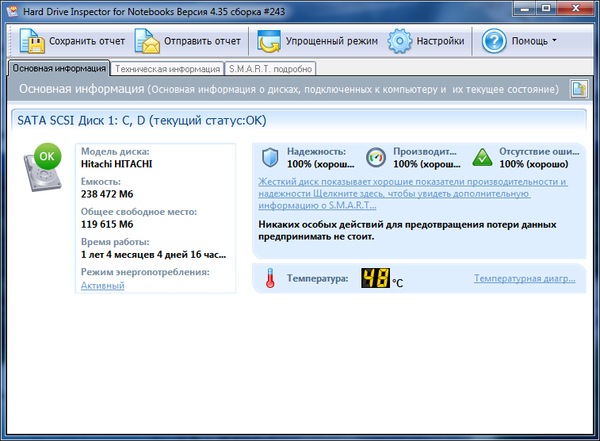Switch to the Основная информация tab
The width and height of the screenshot is (600, 441).
pyautogui.click(x=59, y=68)
